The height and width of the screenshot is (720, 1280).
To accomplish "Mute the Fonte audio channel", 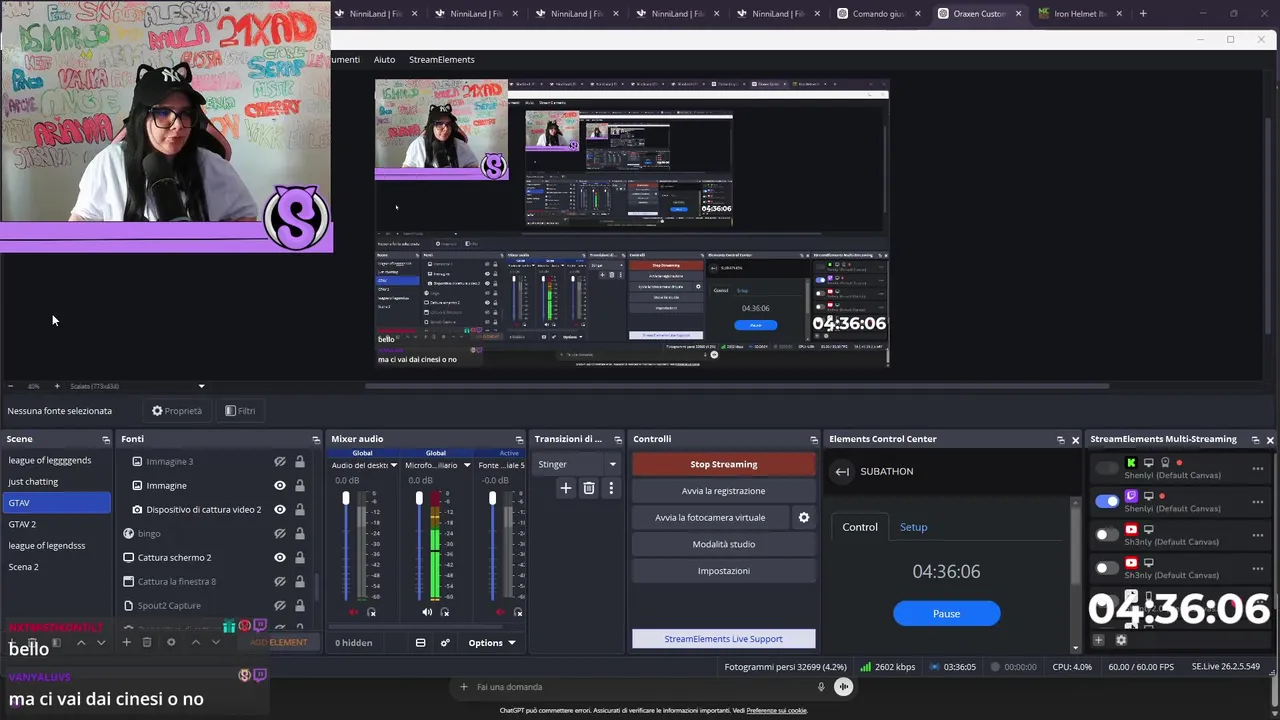I will coord(500,612).
